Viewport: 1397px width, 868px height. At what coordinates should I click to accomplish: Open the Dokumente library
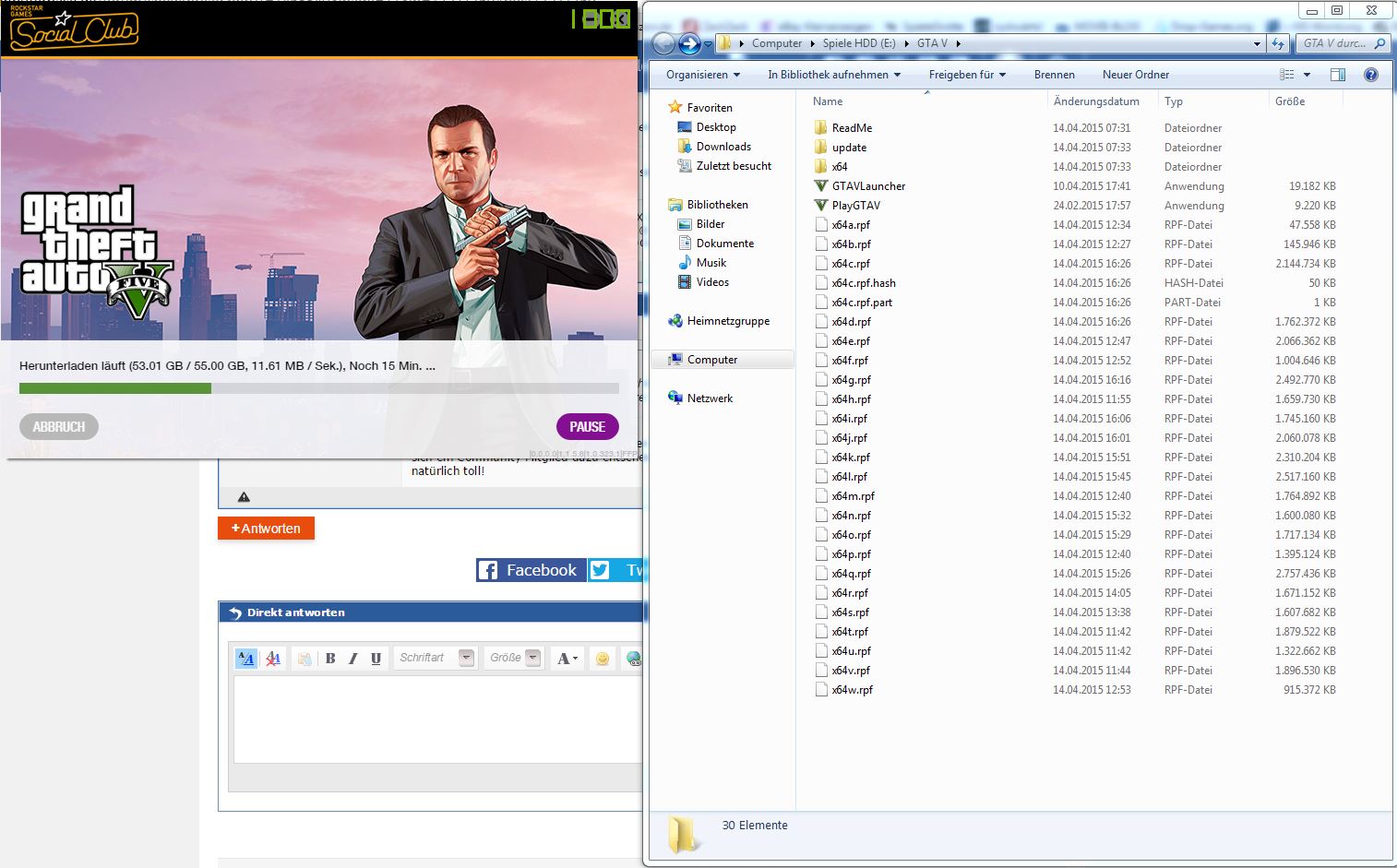pos(725,244)
